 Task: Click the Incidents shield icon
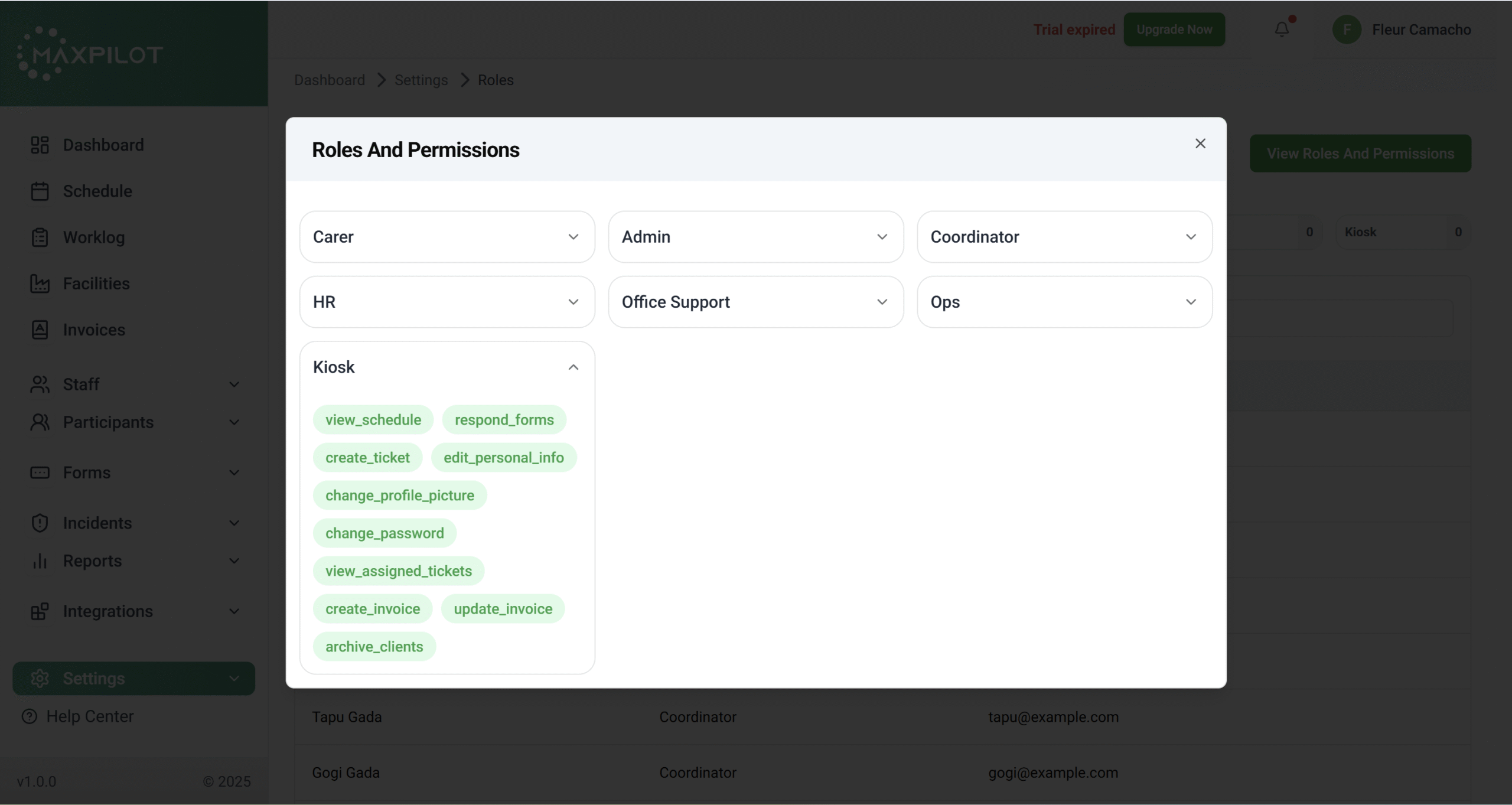click(x=40, y=523)
